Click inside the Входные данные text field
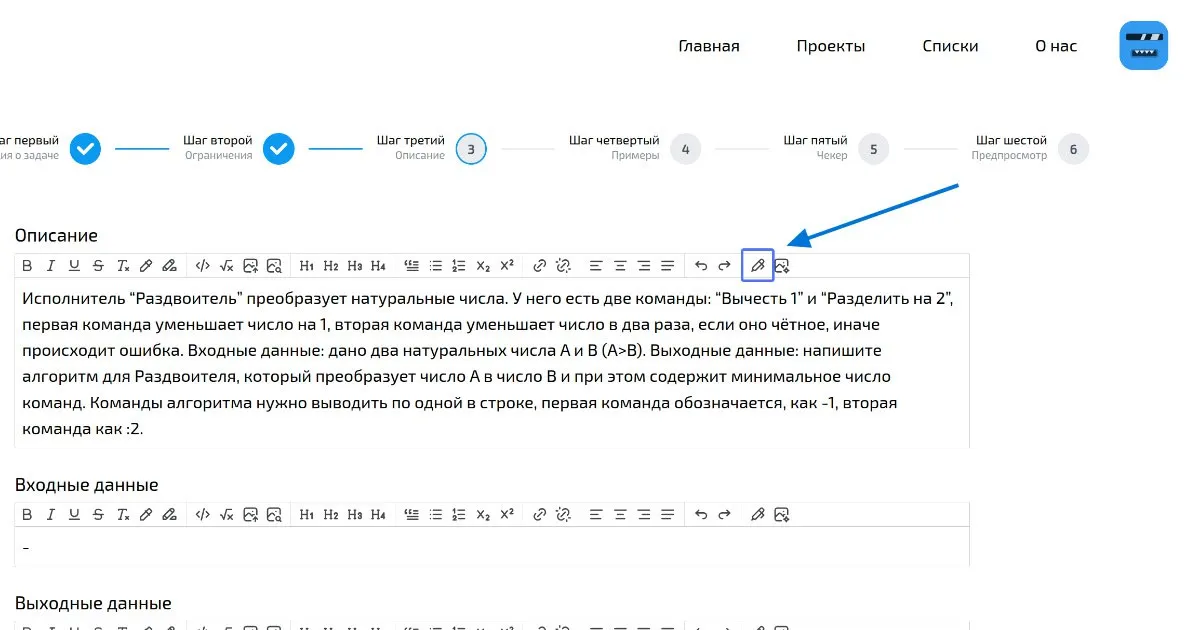 [x=400, y=548]
